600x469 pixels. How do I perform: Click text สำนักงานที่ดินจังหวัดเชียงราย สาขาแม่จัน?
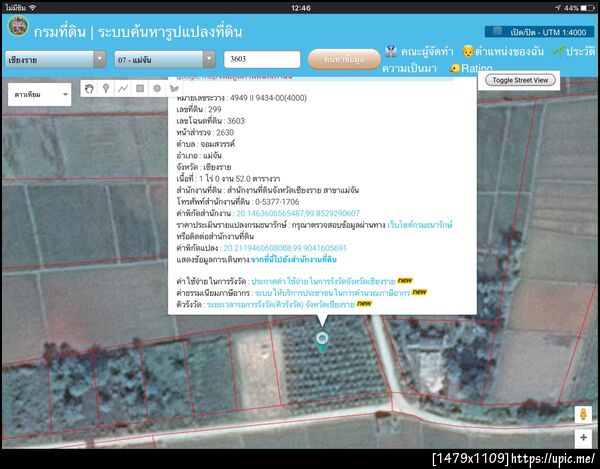(x=293, y=191)
